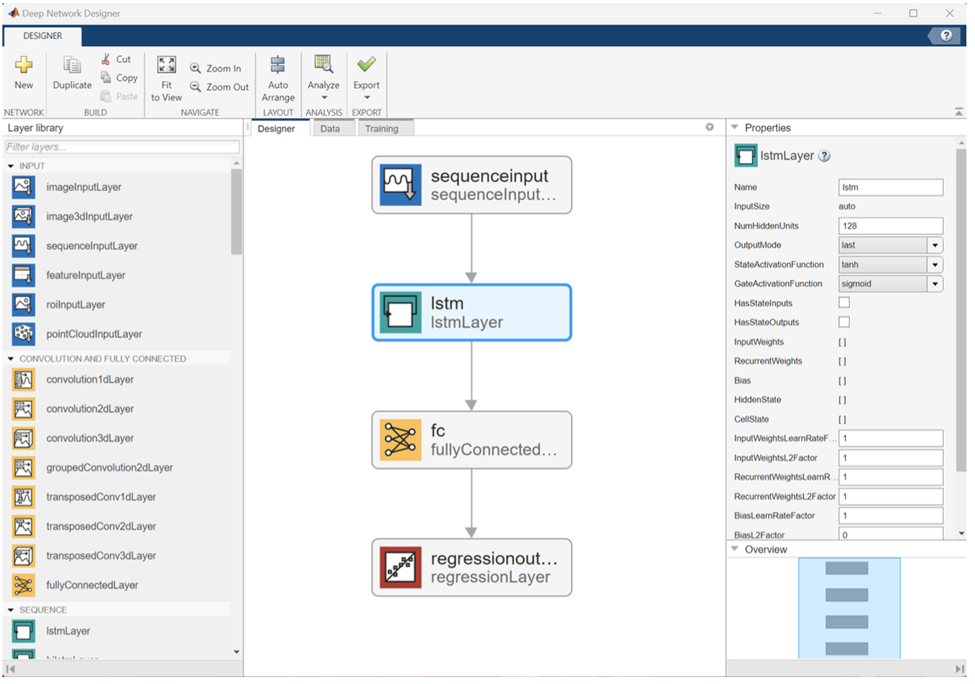Enable the HasStateOutputs checkbox
975x684 pixels.
click(844, 322)
